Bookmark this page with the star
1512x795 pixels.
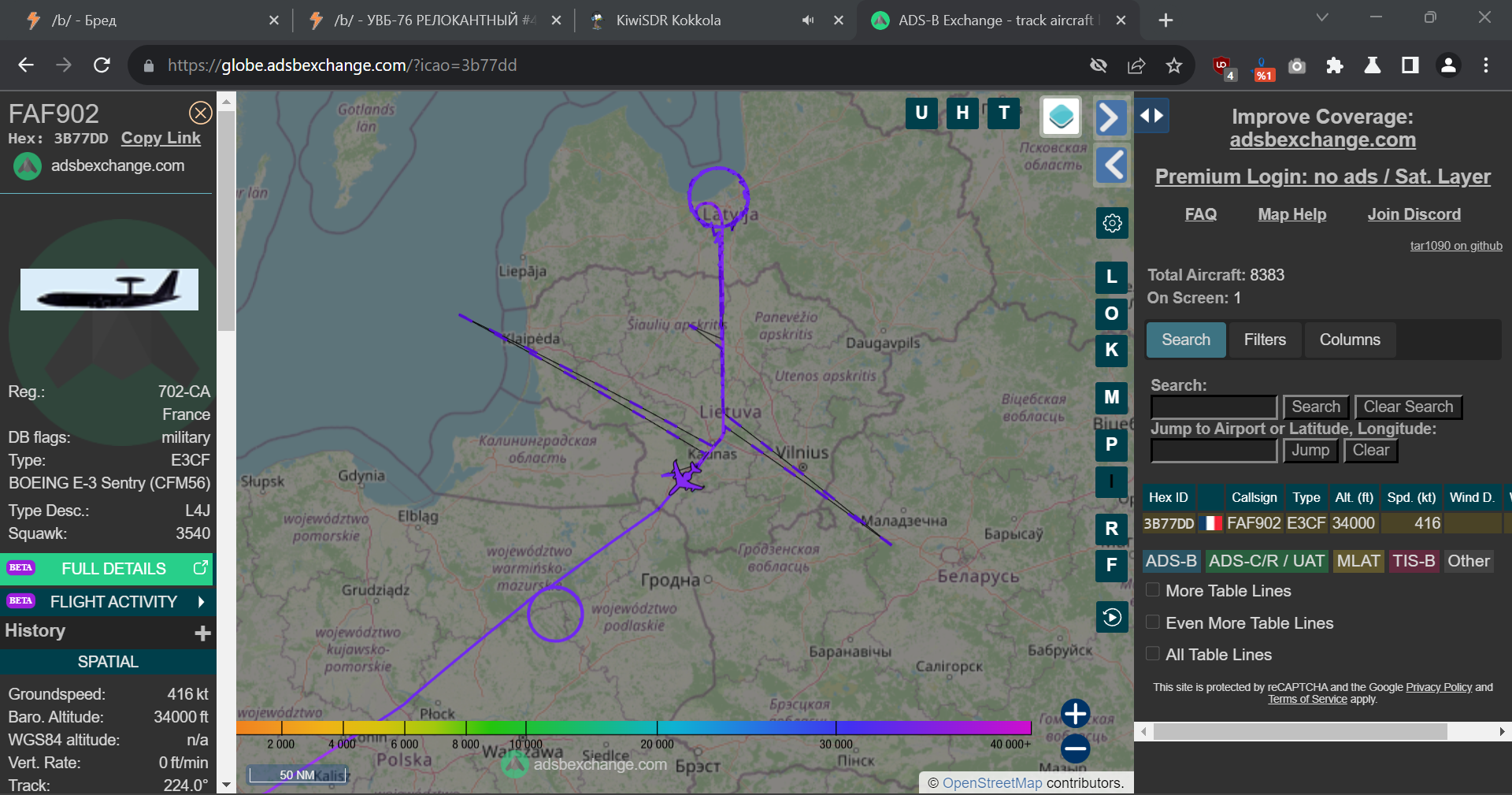tap(1174, 65)
